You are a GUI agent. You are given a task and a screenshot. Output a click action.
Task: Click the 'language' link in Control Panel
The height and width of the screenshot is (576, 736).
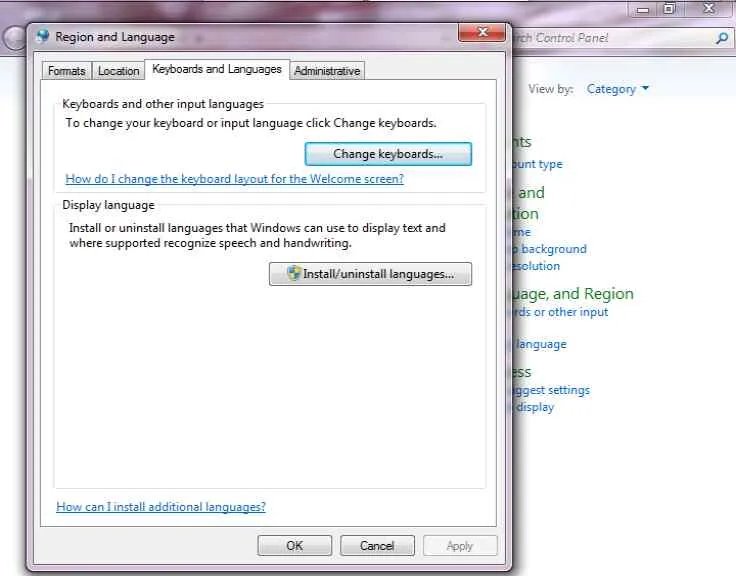tap(541, 345)
